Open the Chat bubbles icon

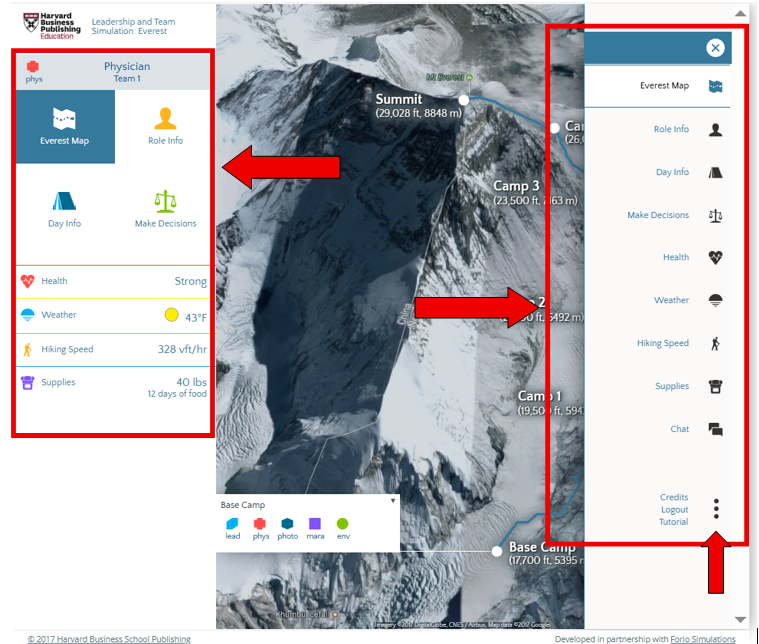click(x=715, y=429)
